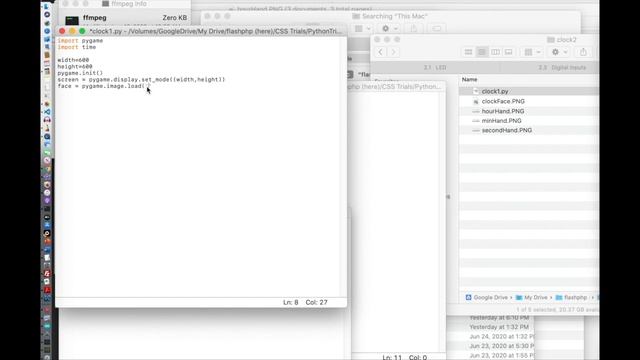Zoom the clock1.py editor window with green button

pyautogui.click(x=82, y=31)
